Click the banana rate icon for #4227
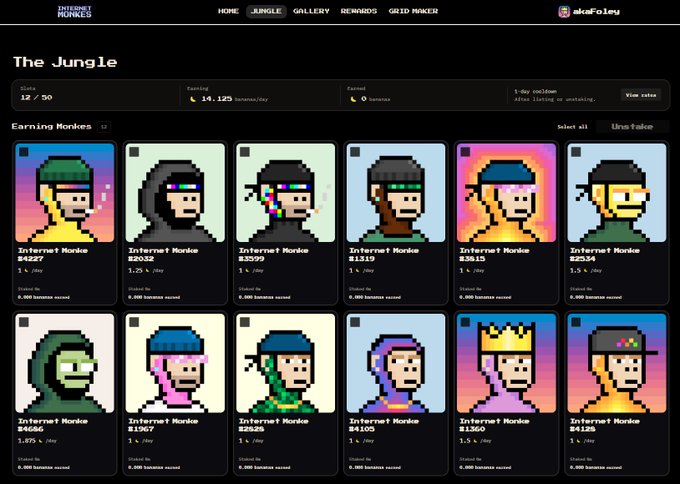The image size is (680, 484). coord(26,271)
